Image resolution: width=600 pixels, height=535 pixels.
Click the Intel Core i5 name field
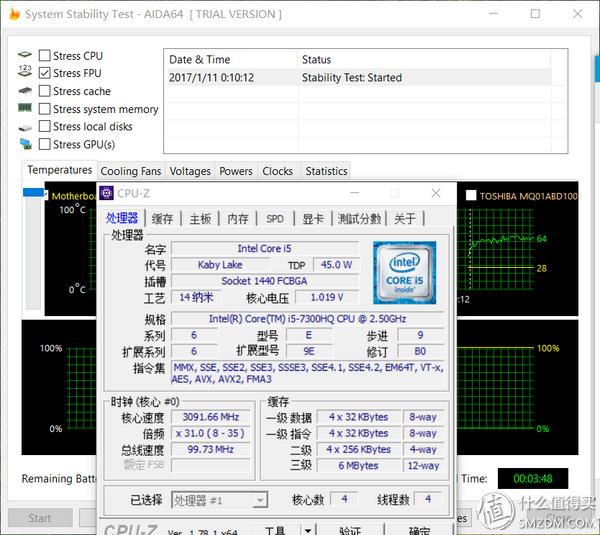click(265, 248)
